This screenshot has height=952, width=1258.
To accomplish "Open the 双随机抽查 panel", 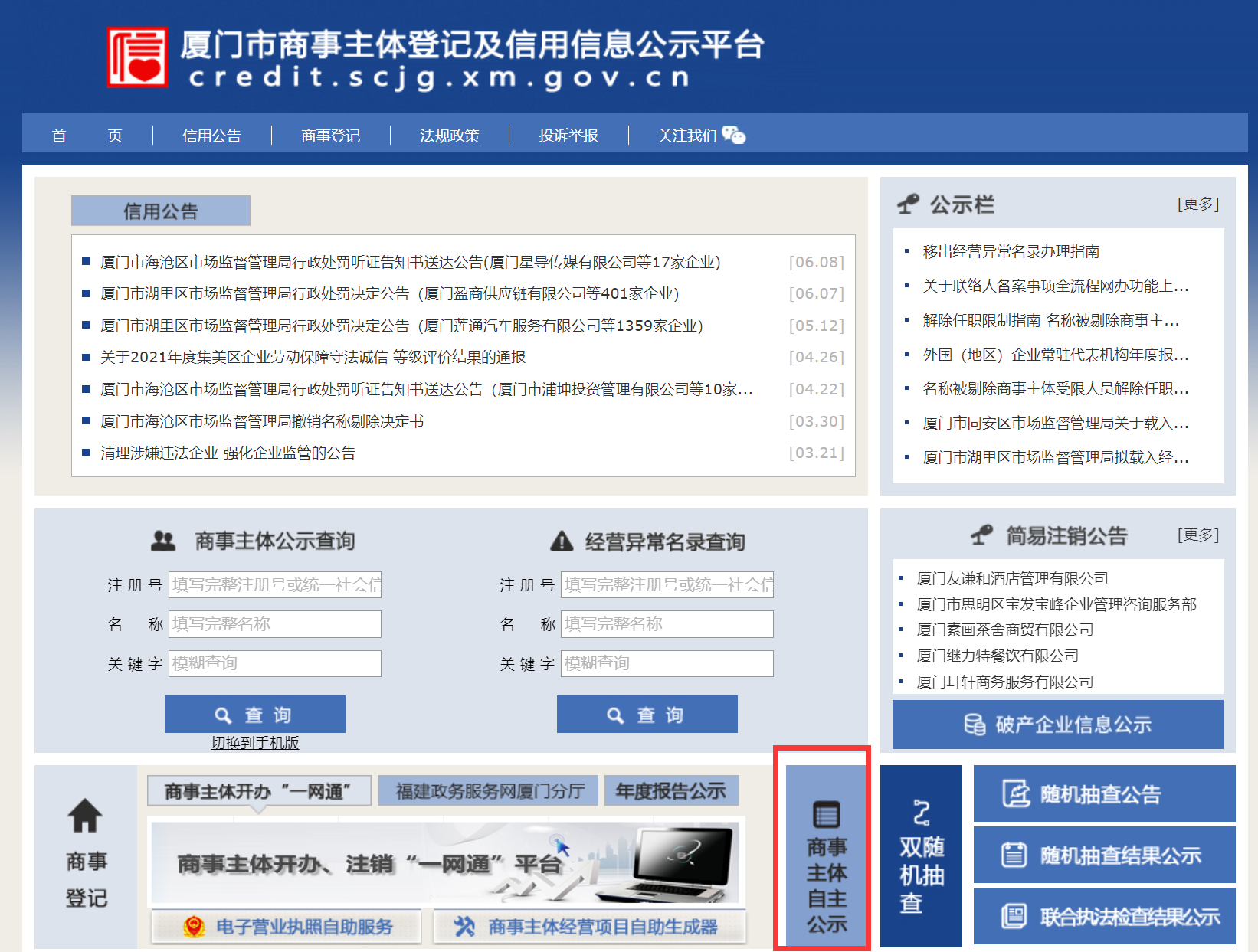I will [921, 855].
